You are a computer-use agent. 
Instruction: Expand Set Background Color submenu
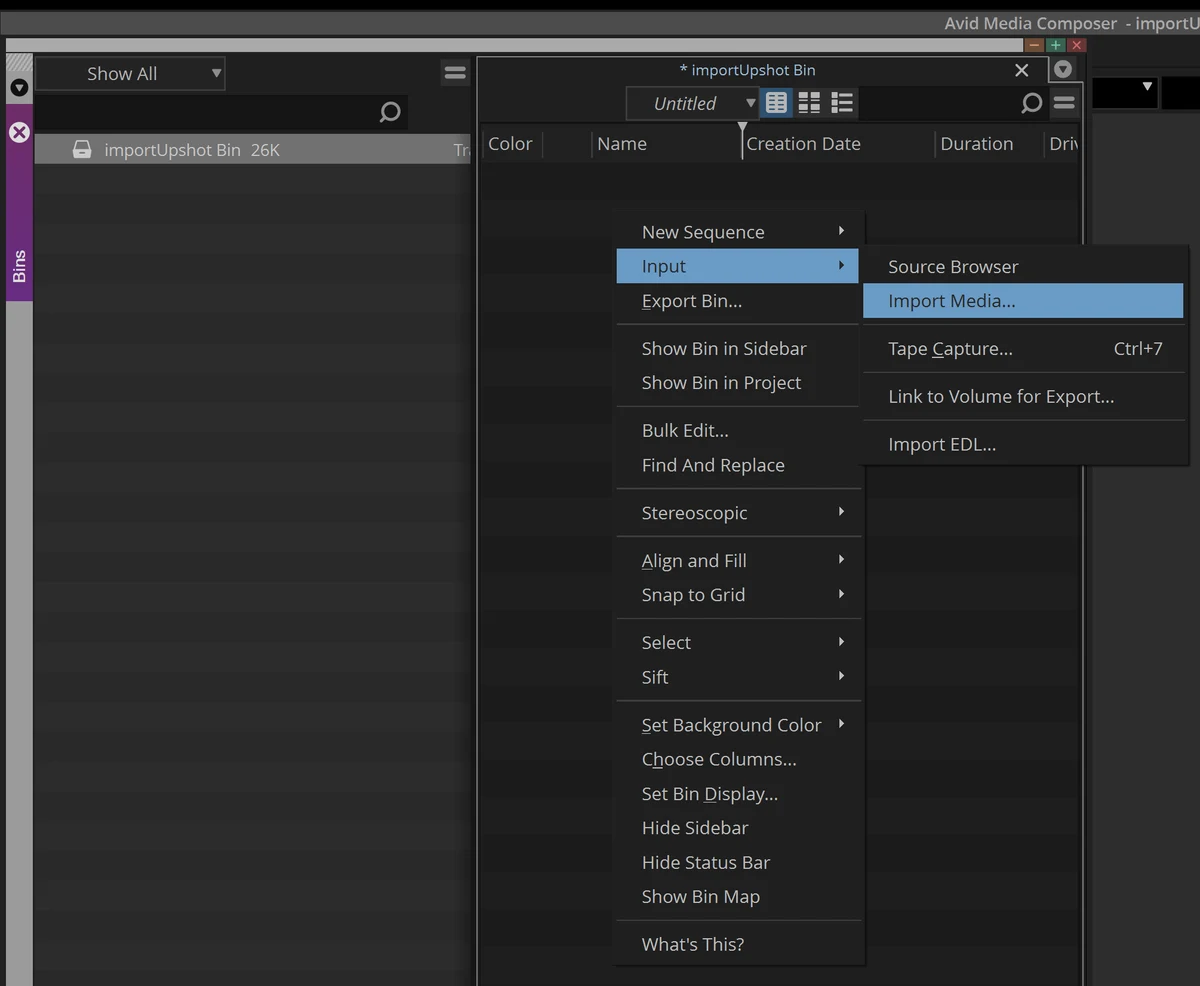click(738, 725)
